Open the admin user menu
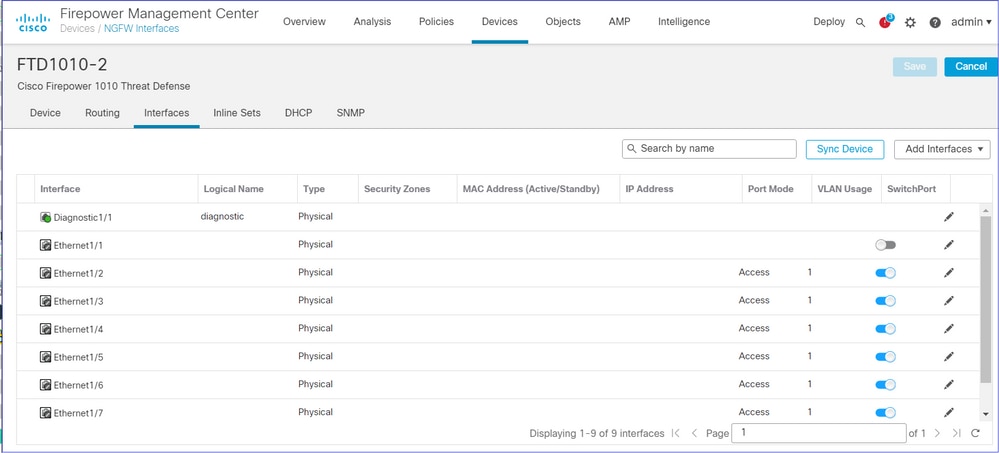 point(971,22)
